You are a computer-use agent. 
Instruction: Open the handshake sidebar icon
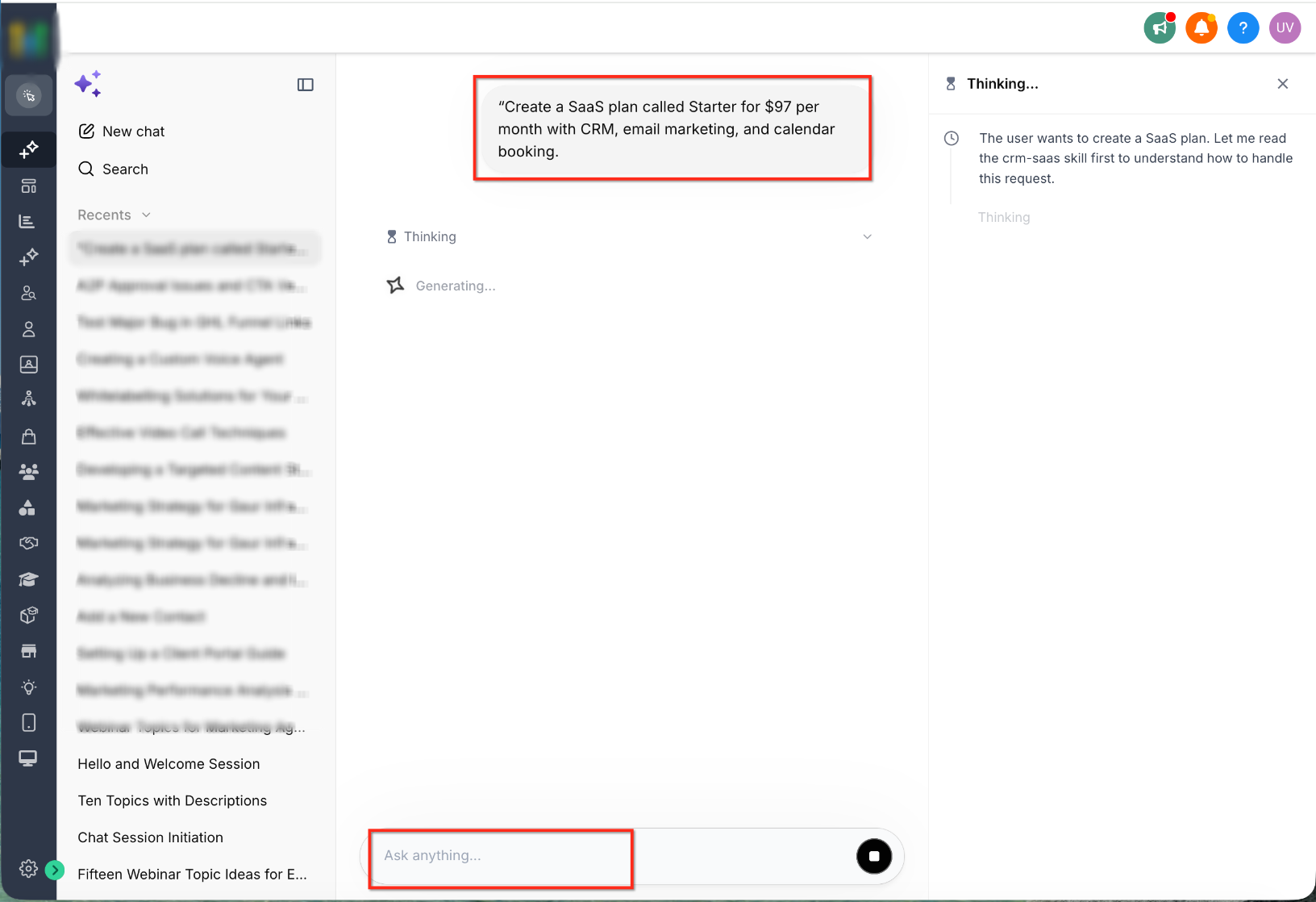29,543
